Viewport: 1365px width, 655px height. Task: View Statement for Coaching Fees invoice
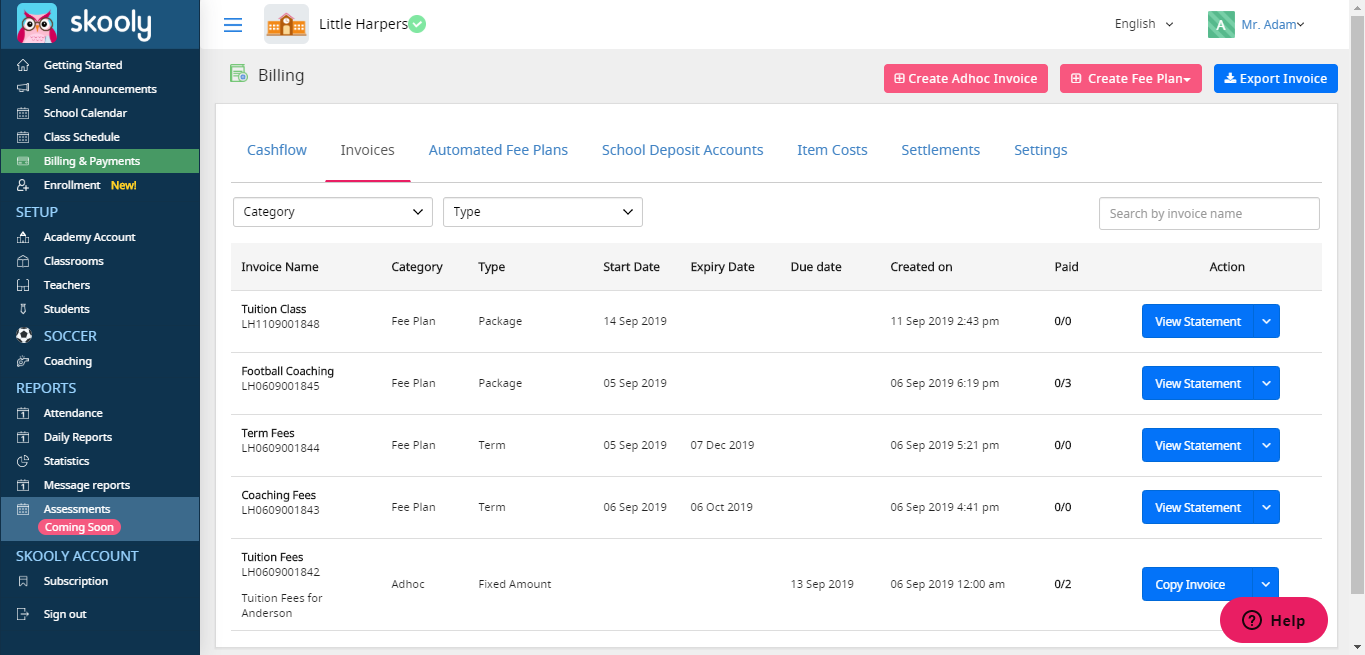coord(1198,508)
